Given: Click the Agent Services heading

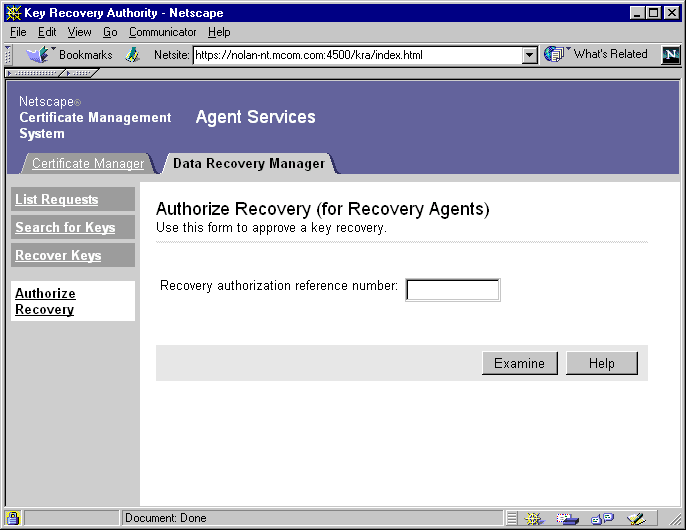Looking at the screenshot, I should (x=256, y=117).
